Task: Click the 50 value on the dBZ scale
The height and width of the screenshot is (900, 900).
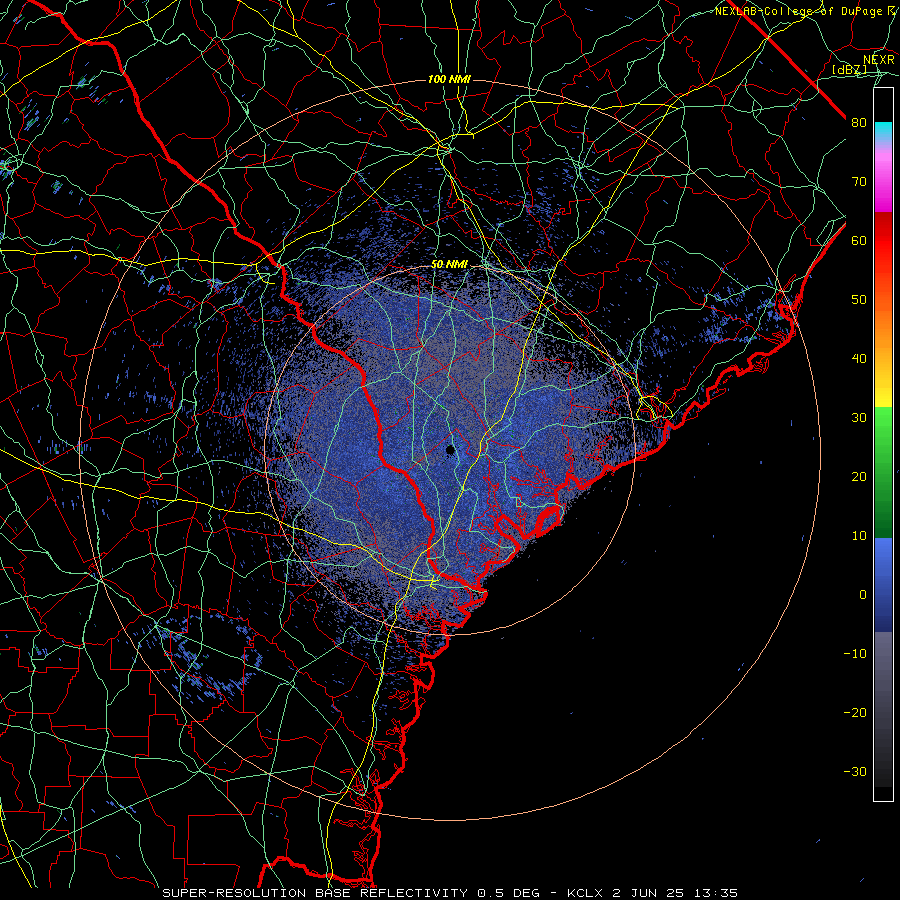Action: coord(859,300)
